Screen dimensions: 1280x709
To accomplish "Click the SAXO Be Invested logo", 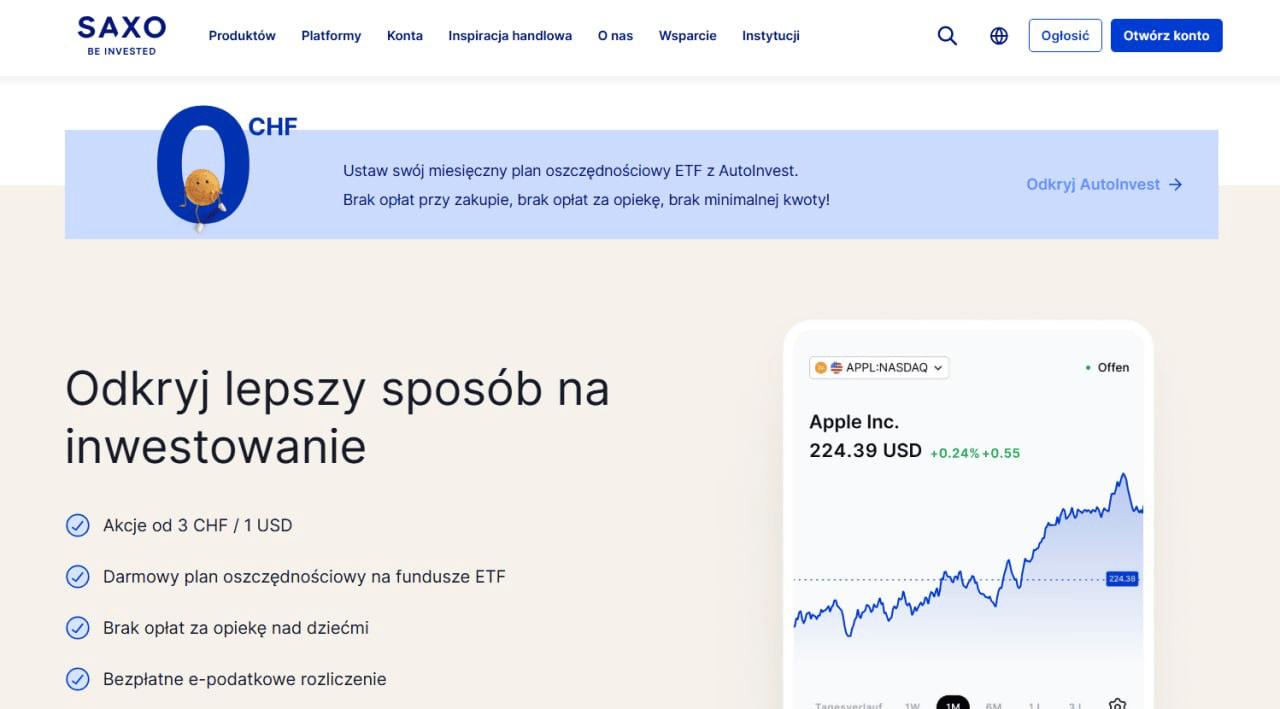I will coord(122,35).
